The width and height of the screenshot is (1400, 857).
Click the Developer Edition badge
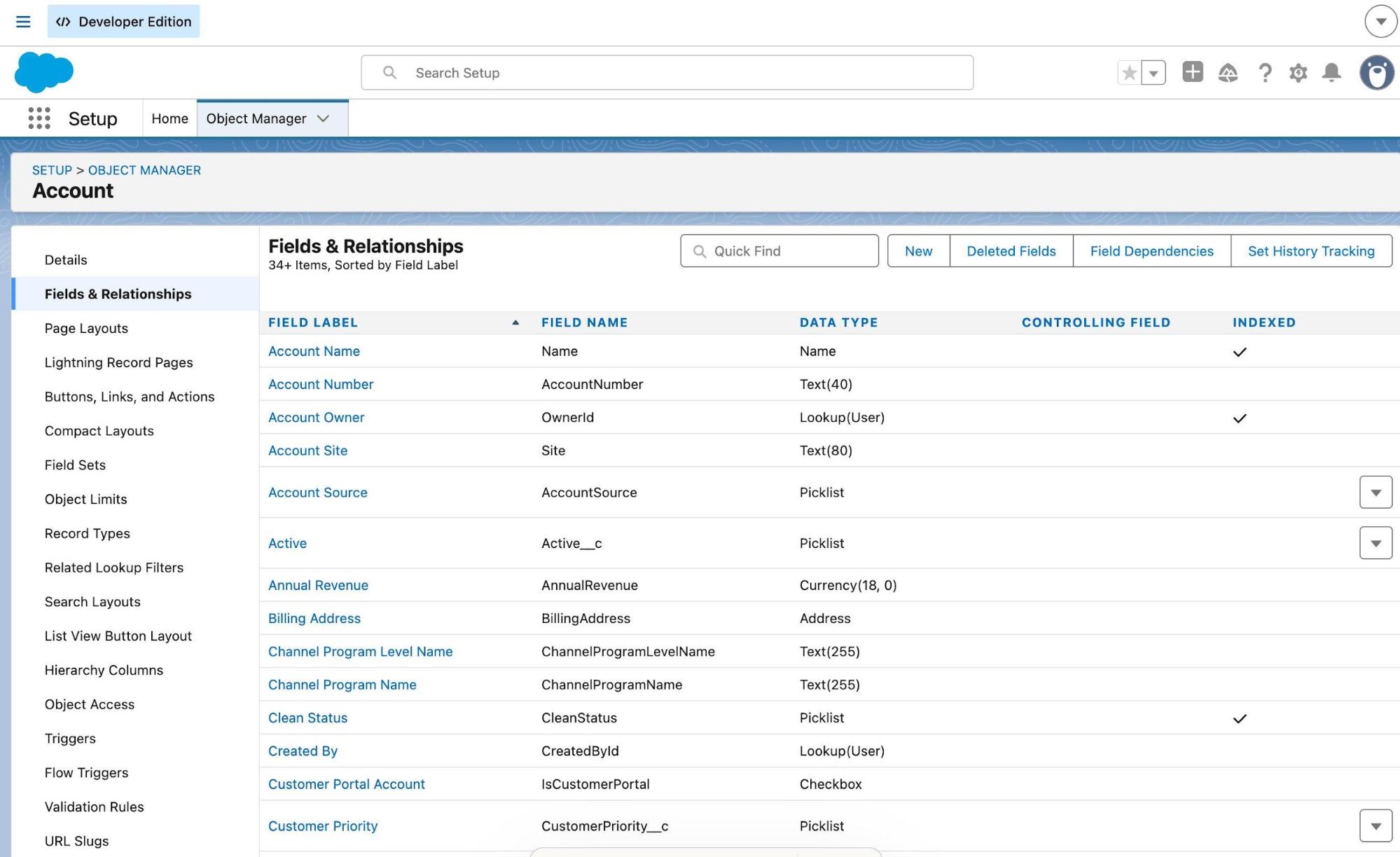pyautogui.click(x=123, y=22)
